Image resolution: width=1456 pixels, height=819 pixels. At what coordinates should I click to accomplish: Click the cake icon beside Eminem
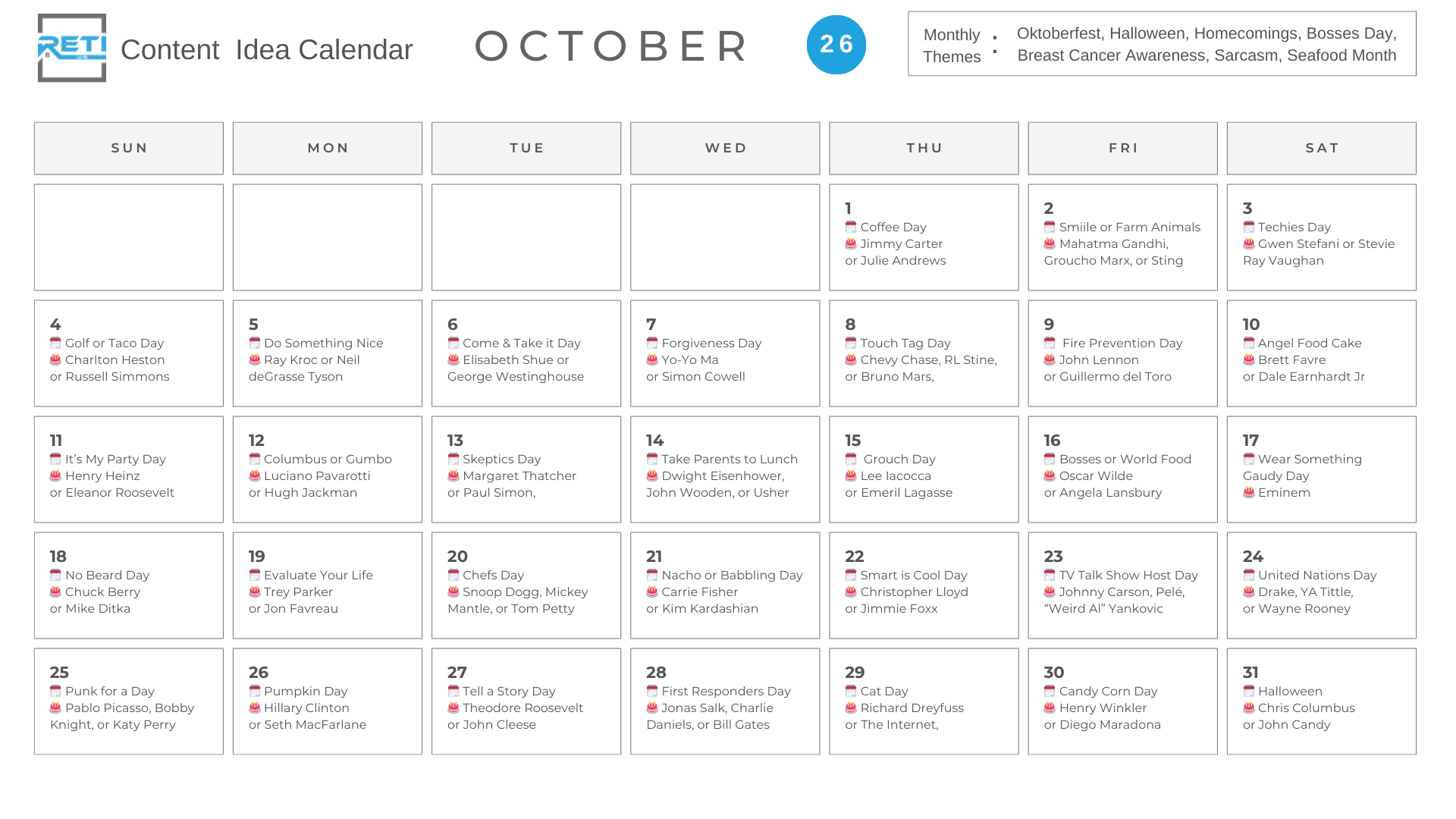coord(1248,492)
